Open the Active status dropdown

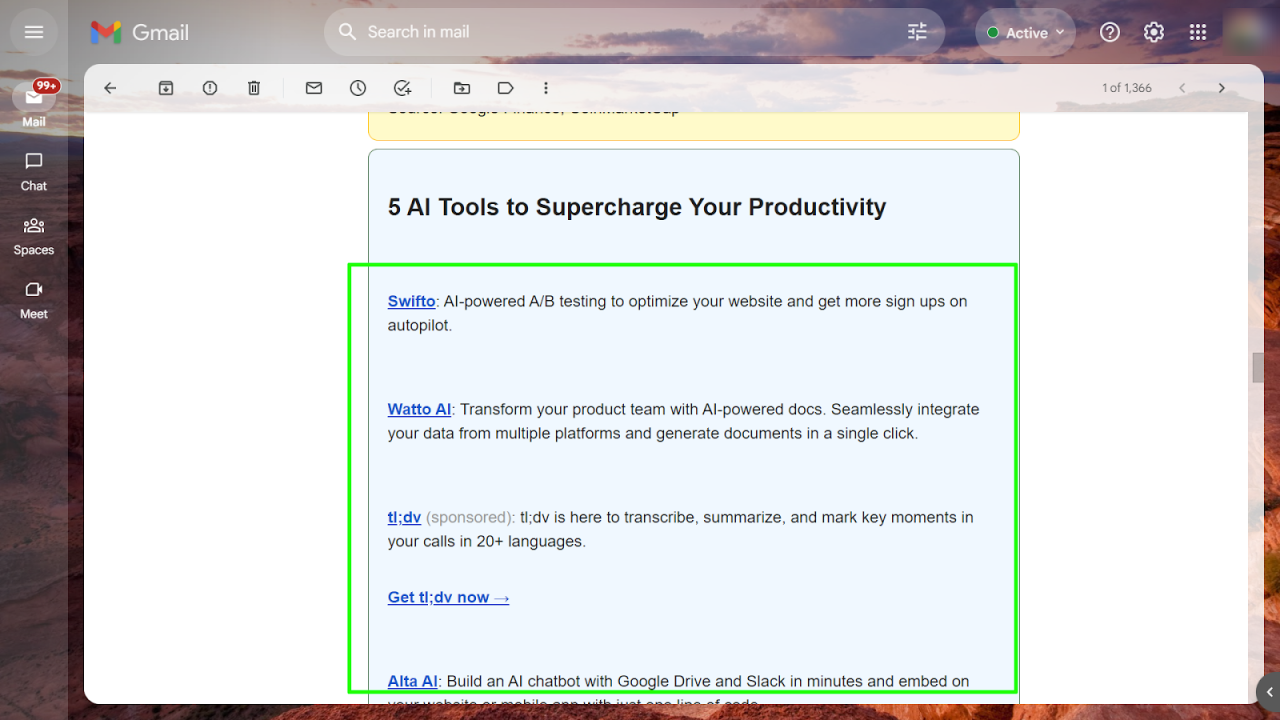click(x=1025, y=31)
